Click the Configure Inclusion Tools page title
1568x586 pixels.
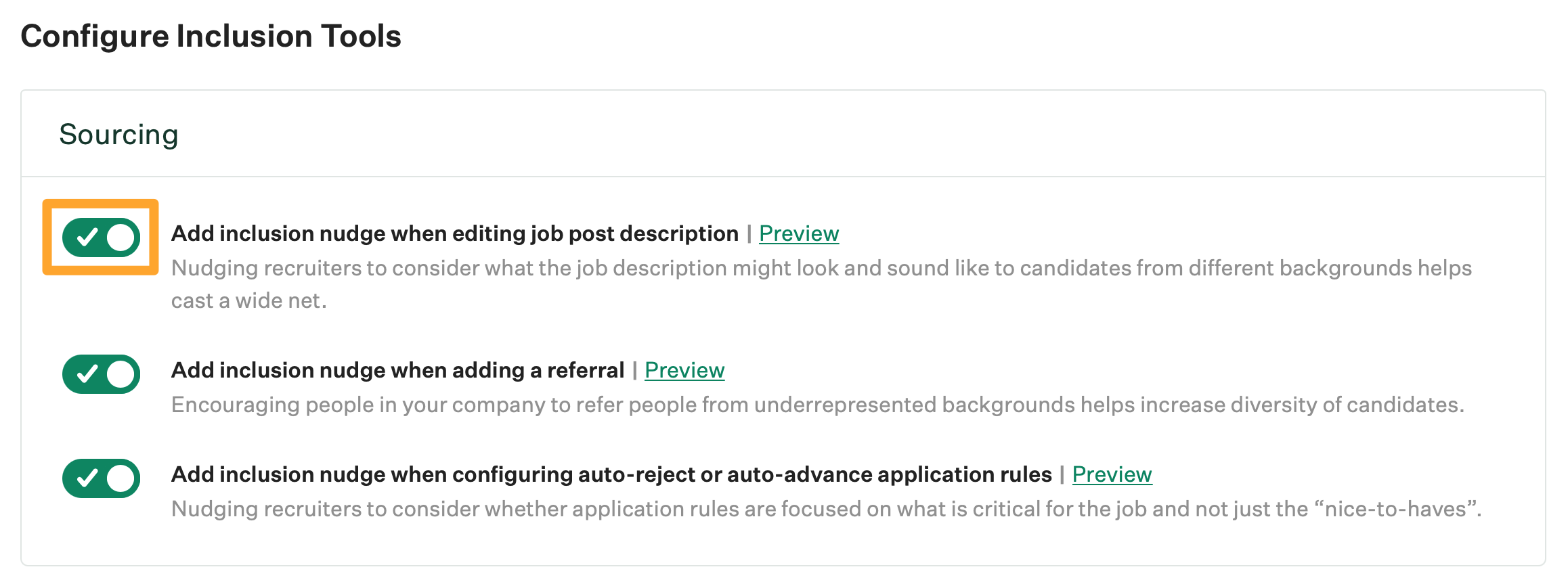pyautogui.click(x=211, y=36)
